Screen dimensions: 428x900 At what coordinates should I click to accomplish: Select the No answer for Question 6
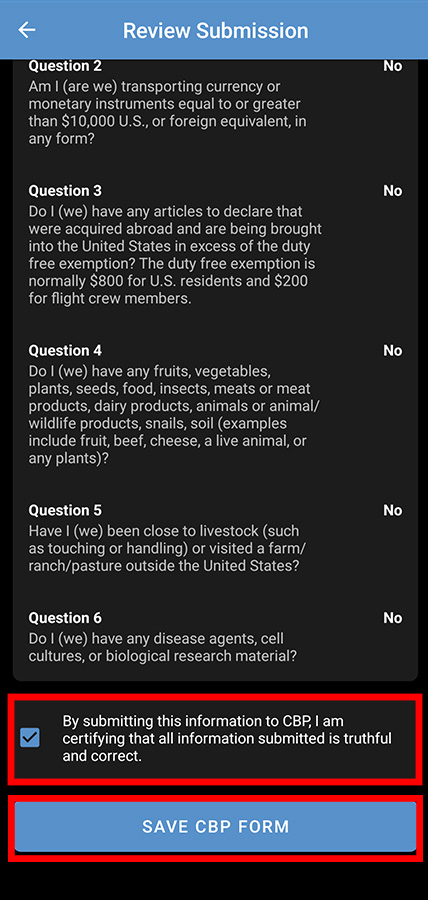(x=393, y=618)
